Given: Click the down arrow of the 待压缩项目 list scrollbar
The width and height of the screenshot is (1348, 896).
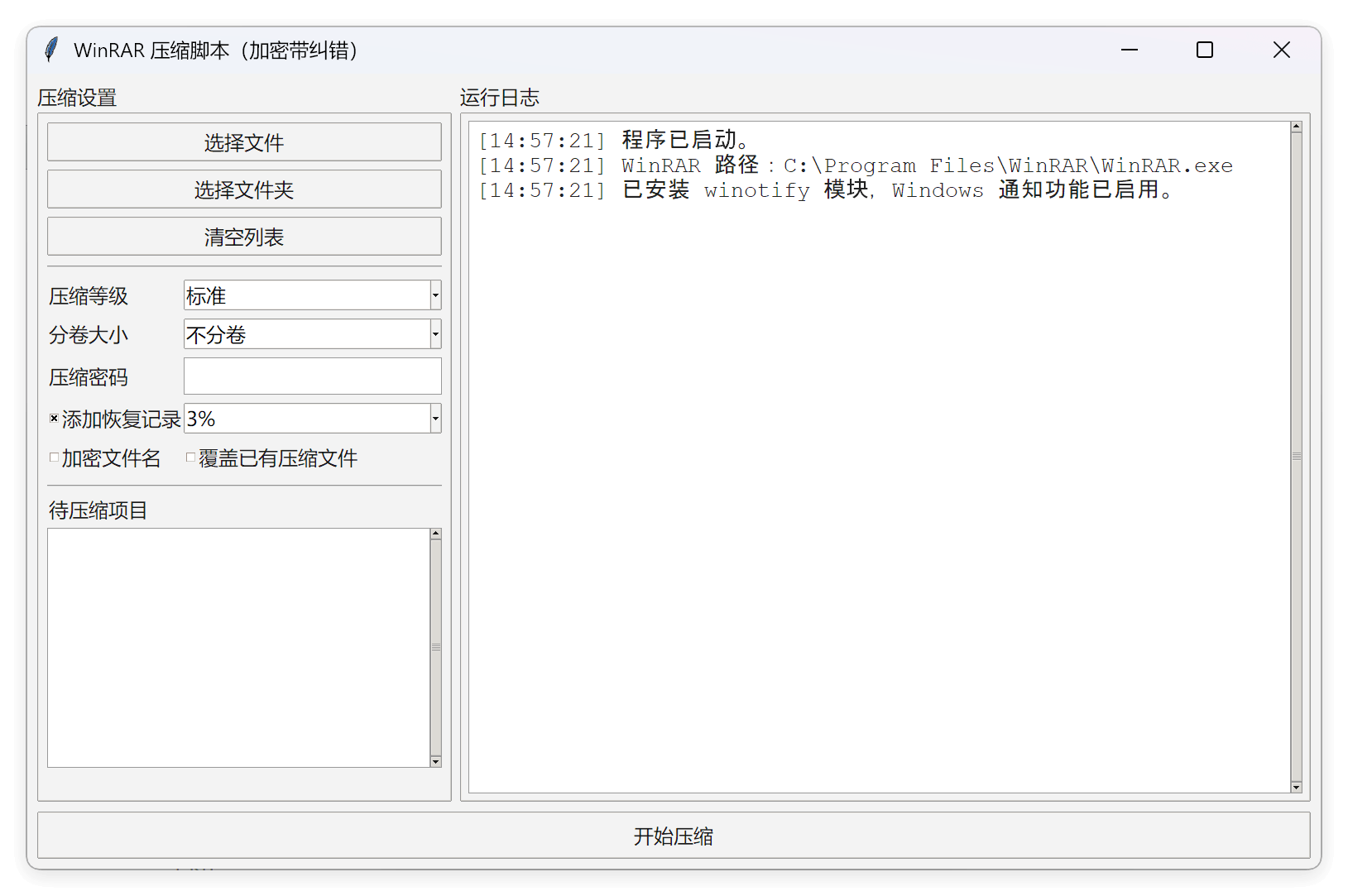Looking at the screenshot, I should tap(435, 761).
